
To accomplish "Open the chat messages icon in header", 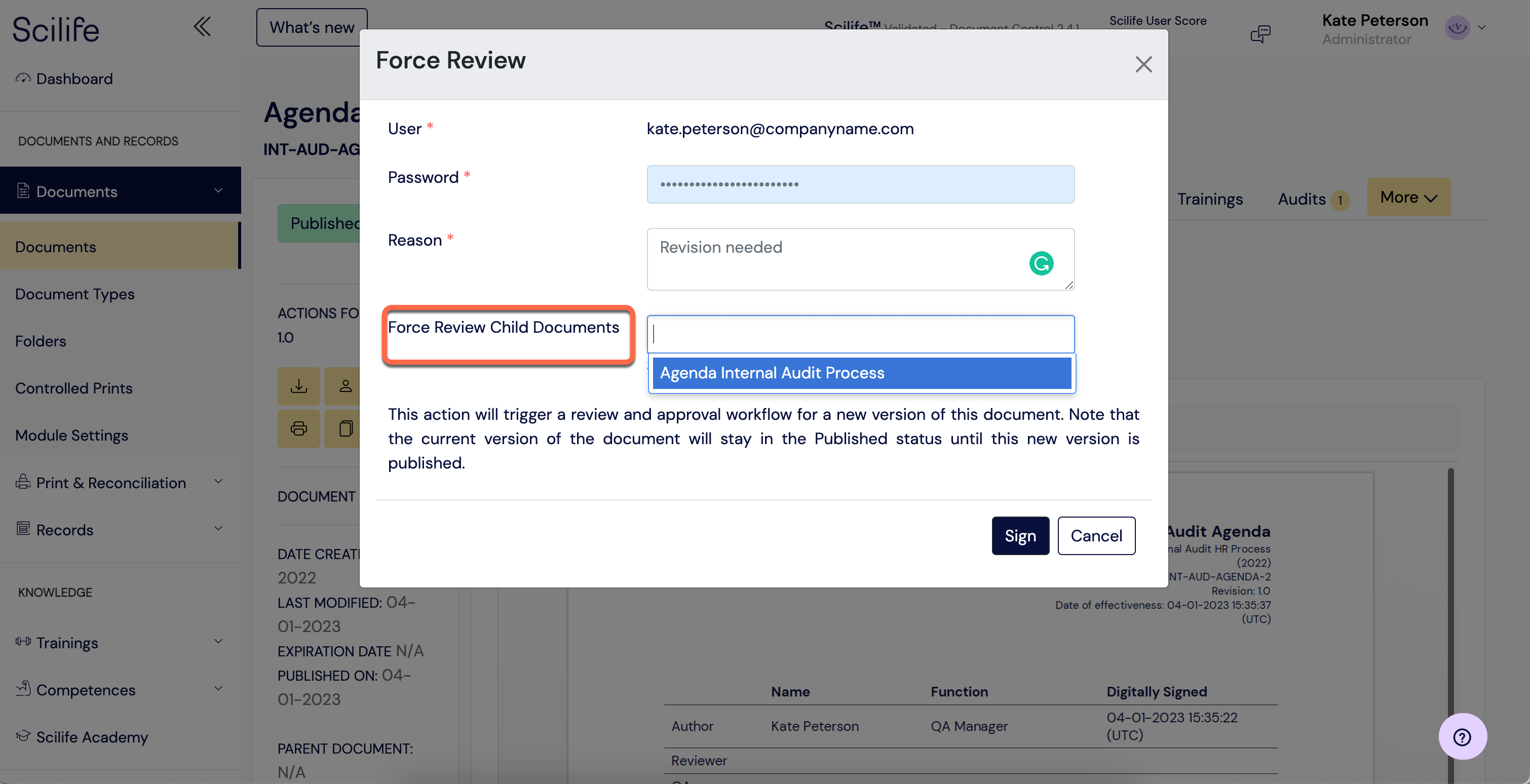I will [1260, 33].
